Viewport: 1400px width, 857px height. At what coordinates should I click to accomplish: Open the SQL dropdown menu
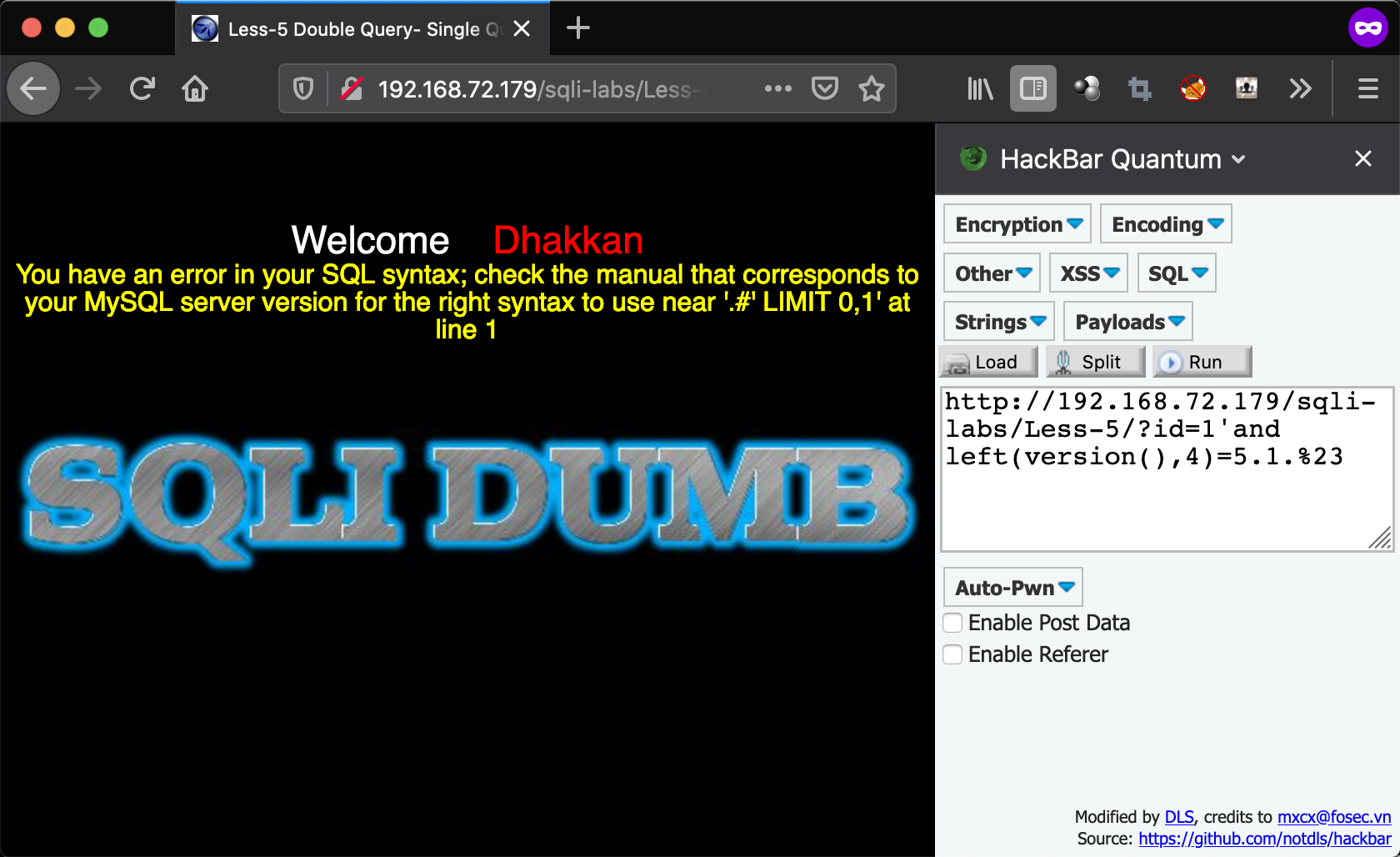pos(1177,273)
